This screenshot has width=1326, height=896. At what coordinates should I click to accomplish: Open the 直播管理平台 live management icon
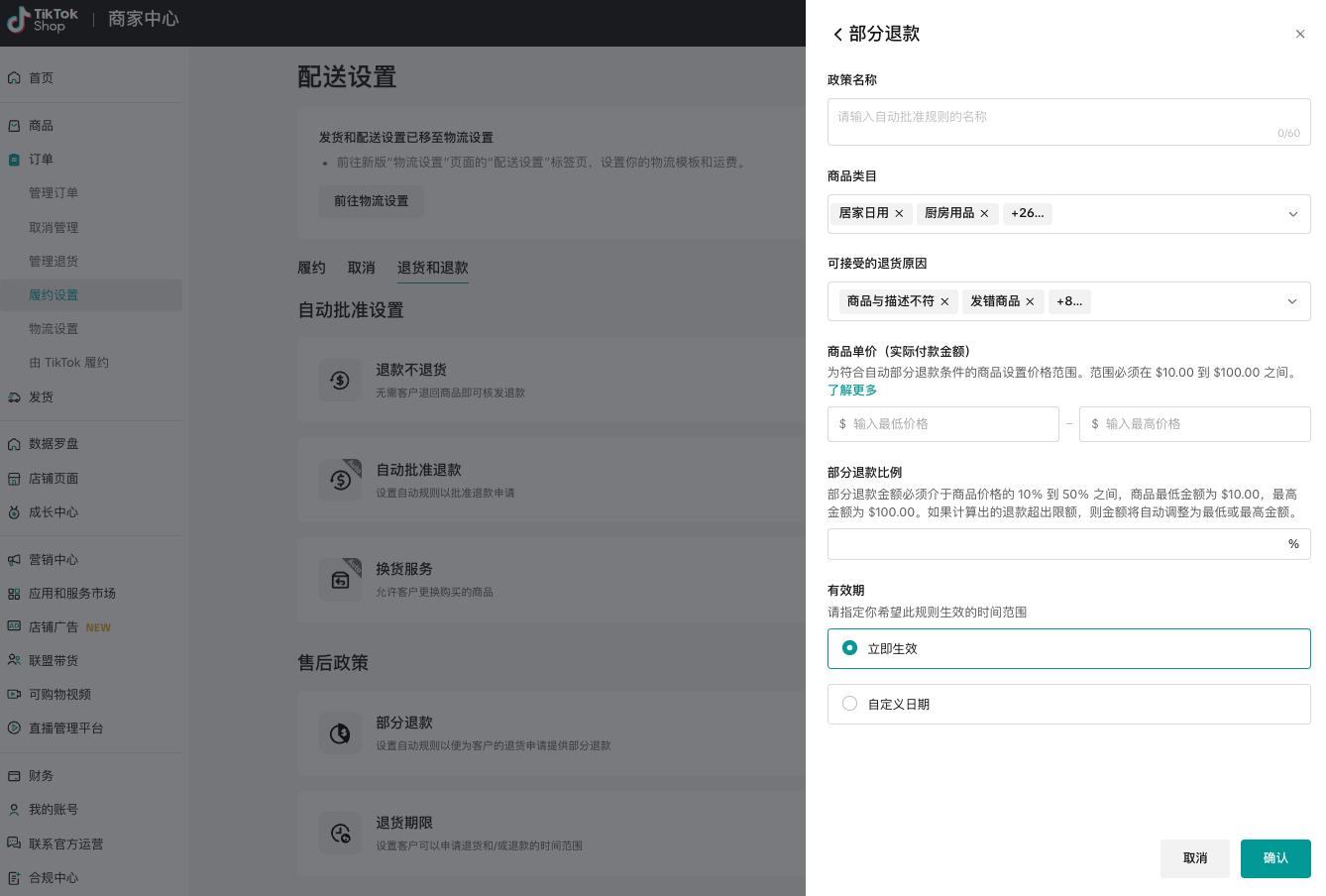(x=14, y=728)
